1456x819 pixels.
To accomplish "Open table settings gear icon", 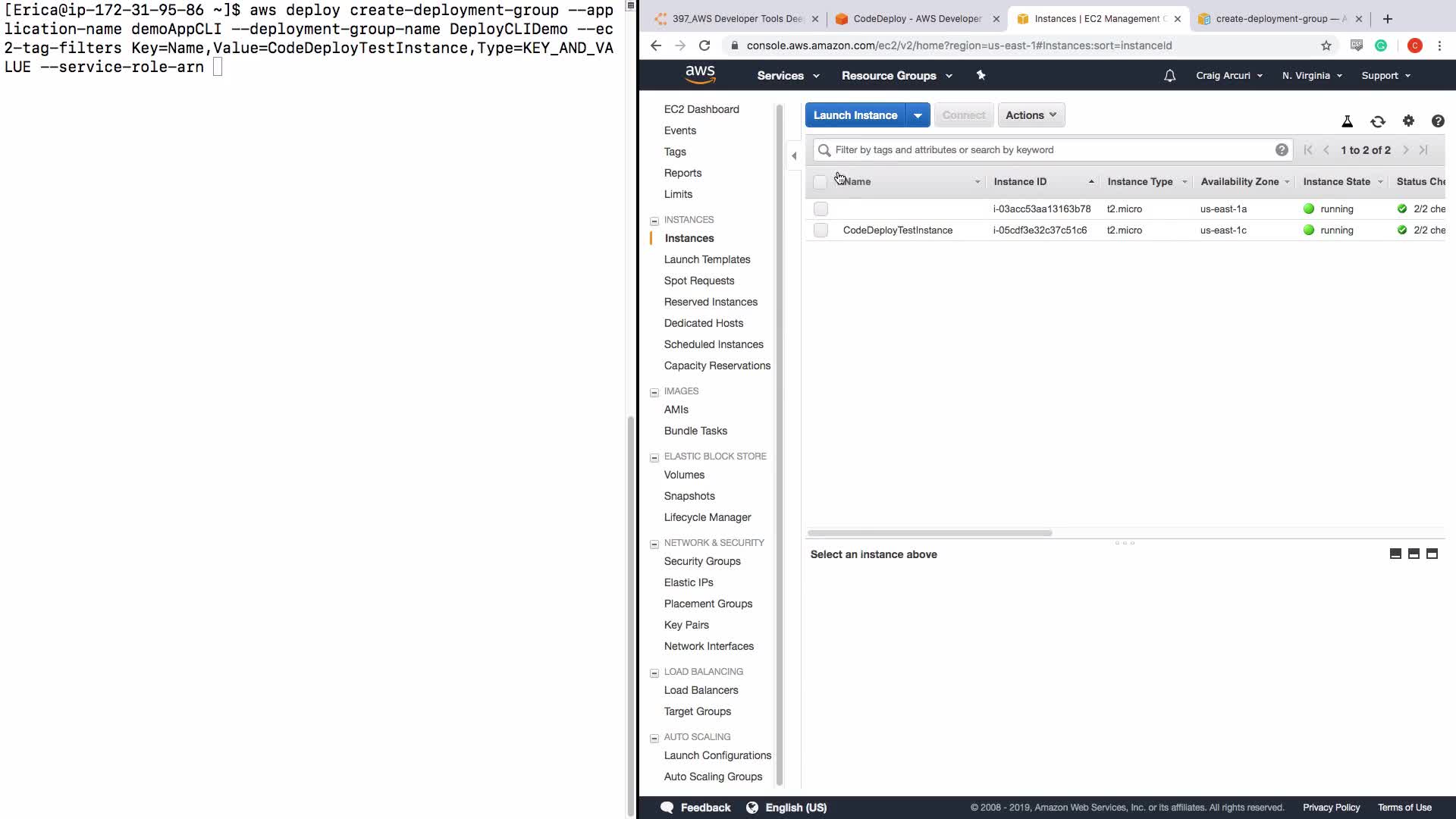I will pyautogui.click(x=1408, y=121).
